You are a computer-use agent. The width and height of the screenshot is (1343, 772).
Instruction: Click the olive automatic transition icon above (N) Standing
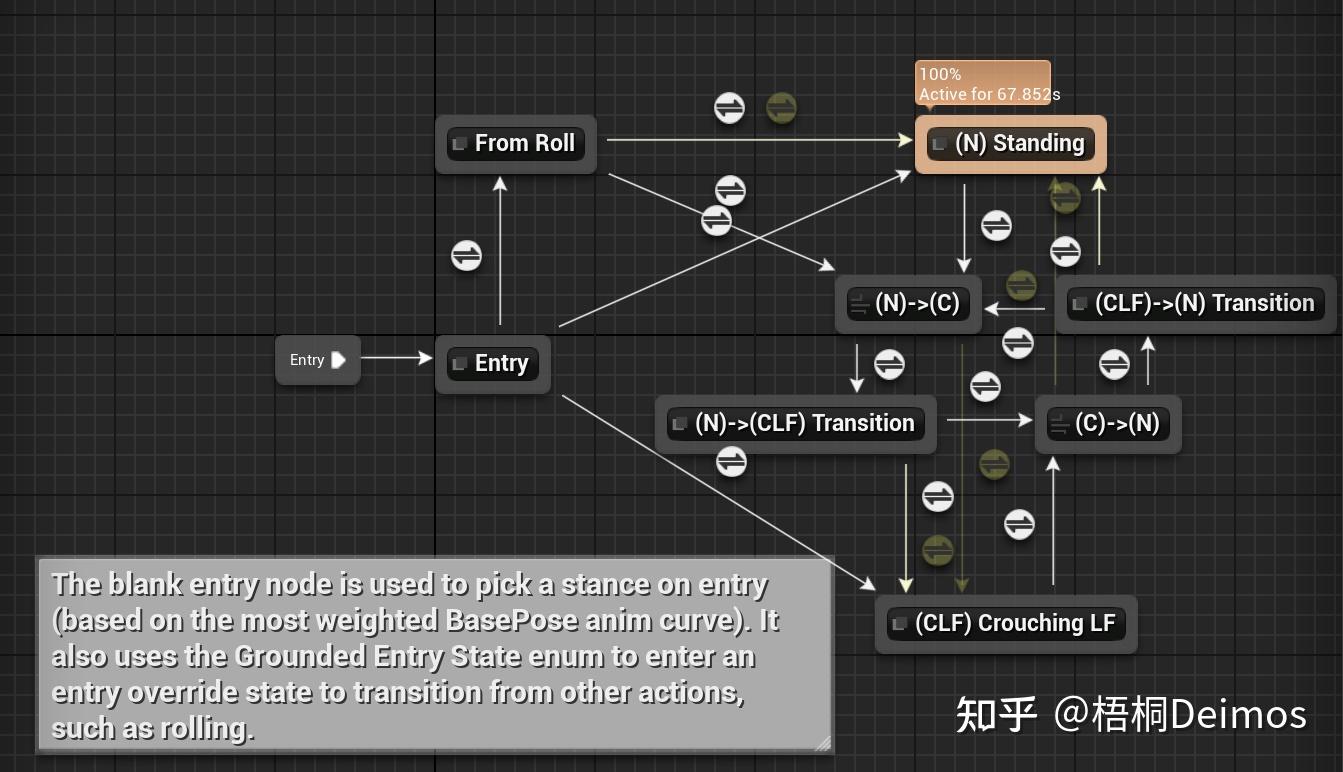[x=1065, y=197]
